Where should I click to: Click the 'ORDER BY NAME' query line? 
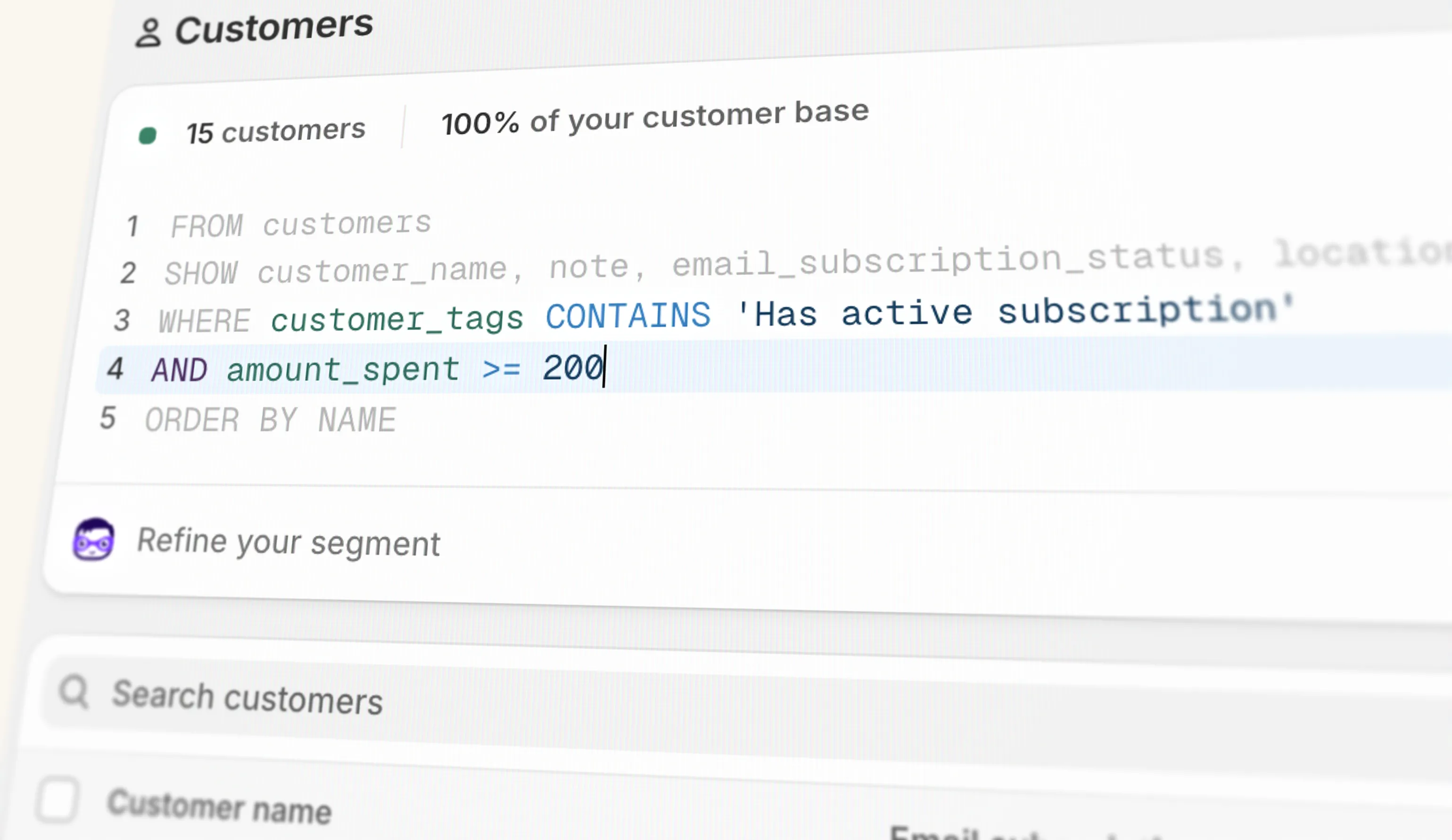270,419
